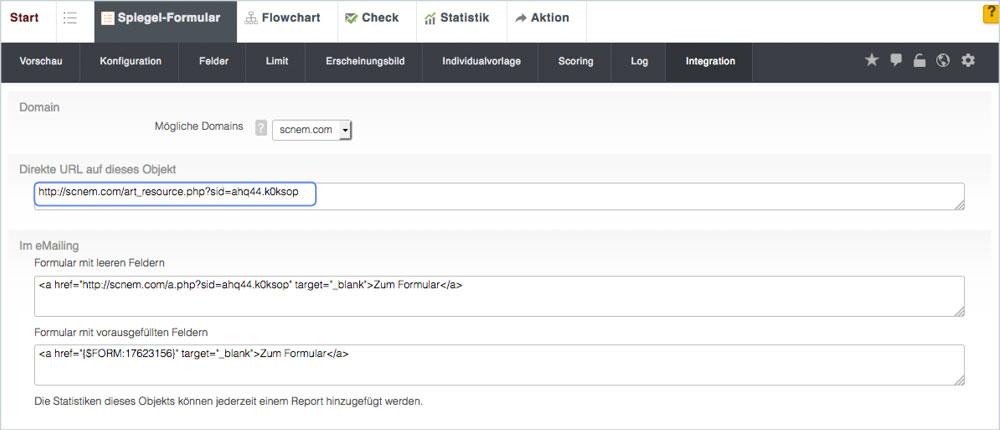Open settings gear icon
This screenshot has height=430, width=1000.
(x=967, y=61)
